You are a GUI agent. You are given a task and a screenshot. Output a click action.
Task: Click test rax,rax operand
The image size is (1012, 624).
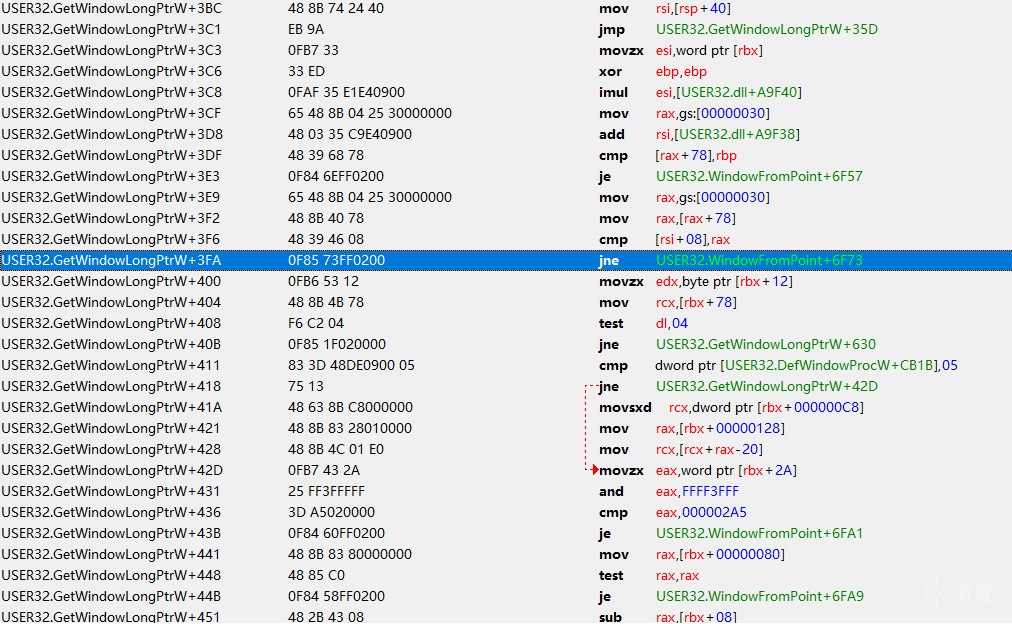click(677, 575)
